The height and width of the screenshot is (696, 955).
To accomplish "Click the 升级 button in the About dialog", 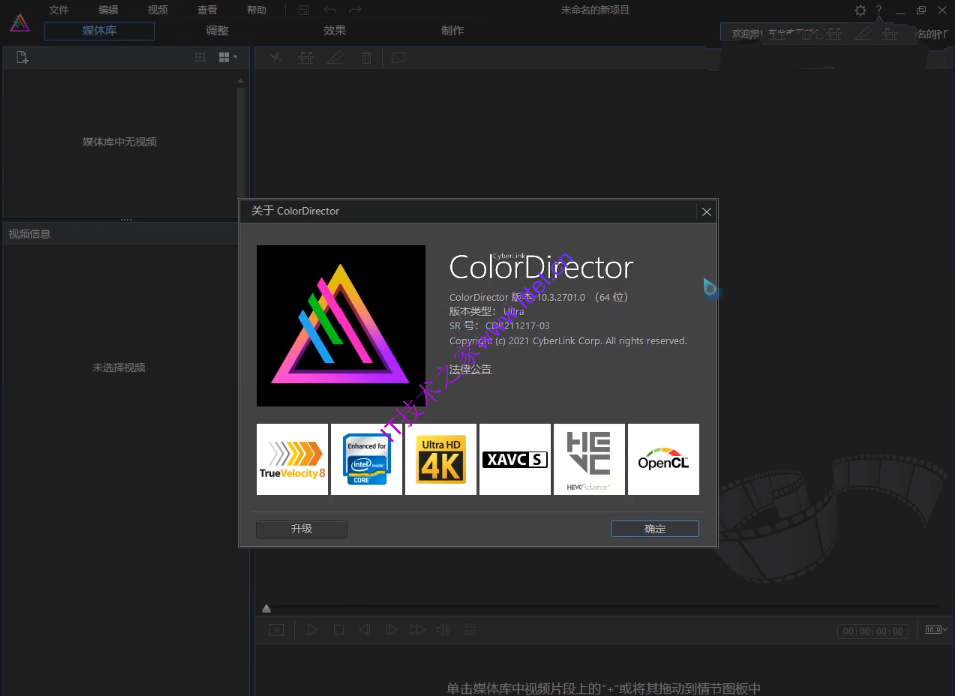I will tap(301, 529).
